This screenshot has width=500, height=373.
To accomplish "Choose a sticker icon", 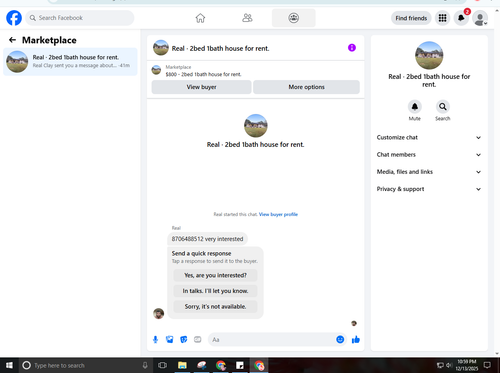I will point(184,340).
